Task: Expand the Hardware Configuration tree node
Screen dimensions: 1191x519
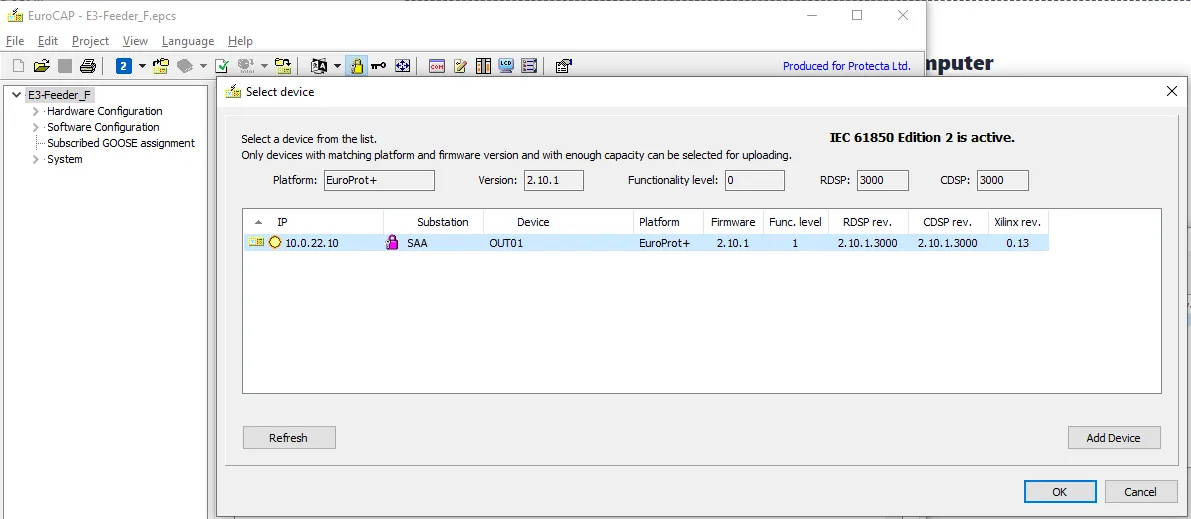Action: point(36,111)
